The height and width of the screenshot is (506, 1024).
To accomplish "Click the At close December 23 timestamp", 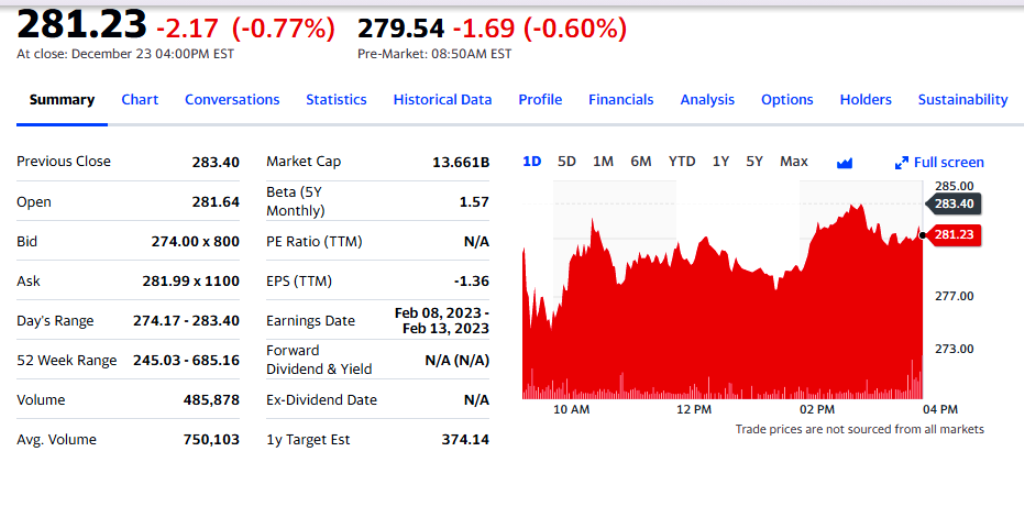I will pyautogui.click(x=125, y=54).
